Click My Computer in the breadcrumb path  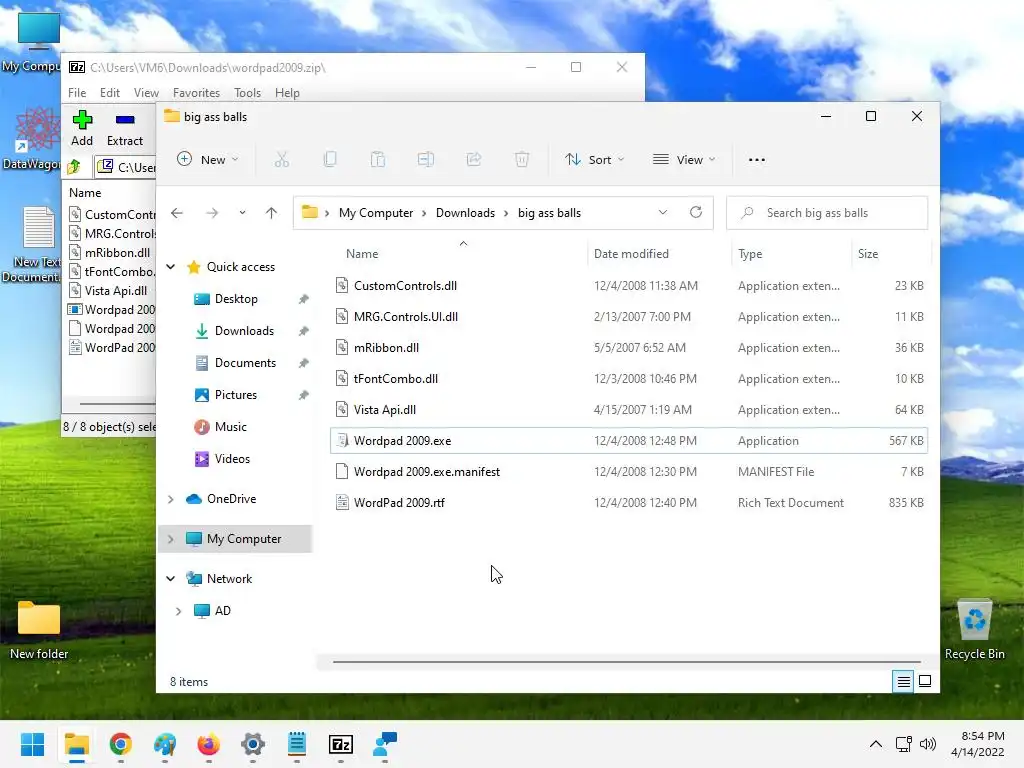point(376,213)
